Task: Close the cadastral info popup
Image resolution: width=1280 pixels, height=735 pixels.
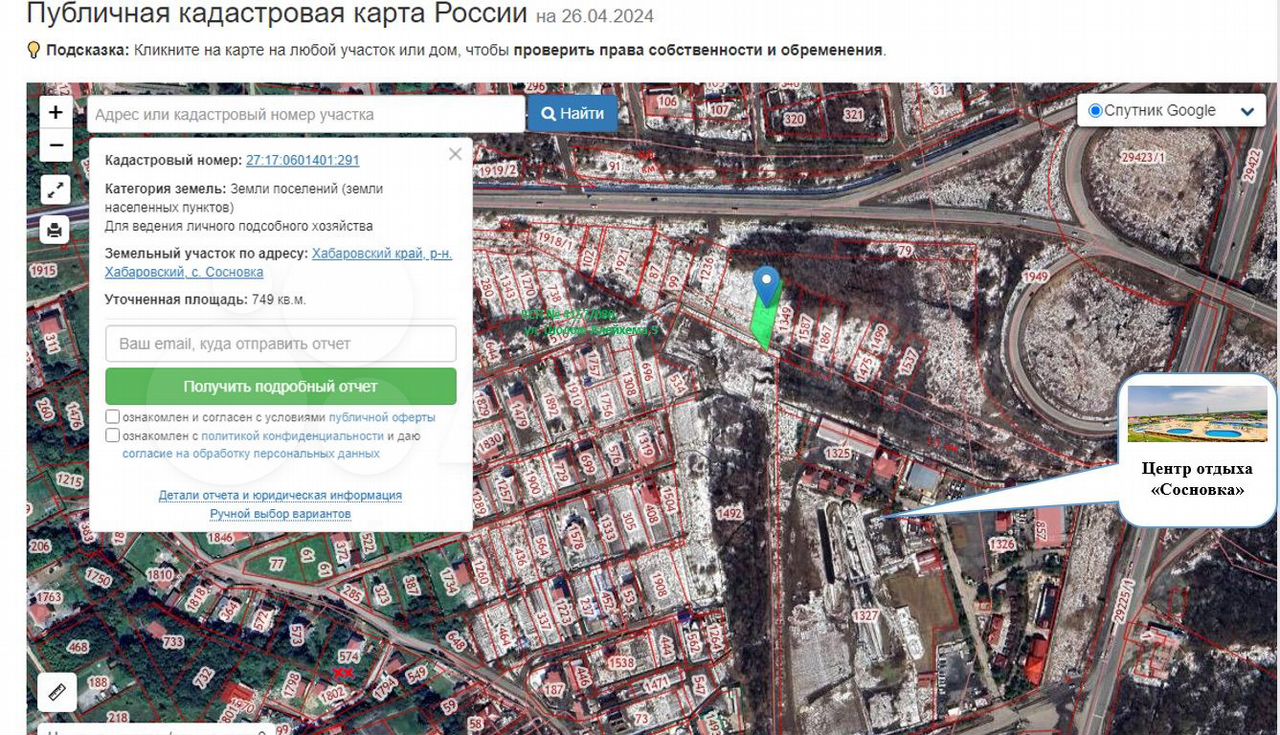Action: pyautogui.click(x=455, y=154)
